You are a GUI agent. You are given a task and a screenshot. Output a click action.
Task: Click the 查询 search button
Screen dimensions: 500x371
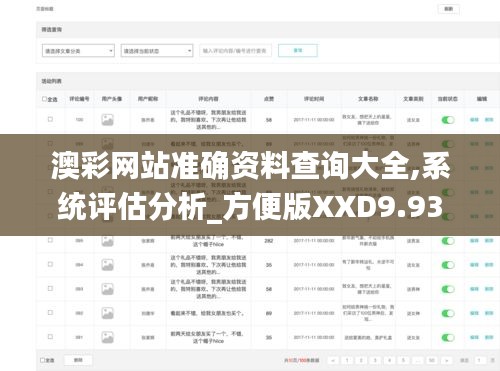pos(298,51)
